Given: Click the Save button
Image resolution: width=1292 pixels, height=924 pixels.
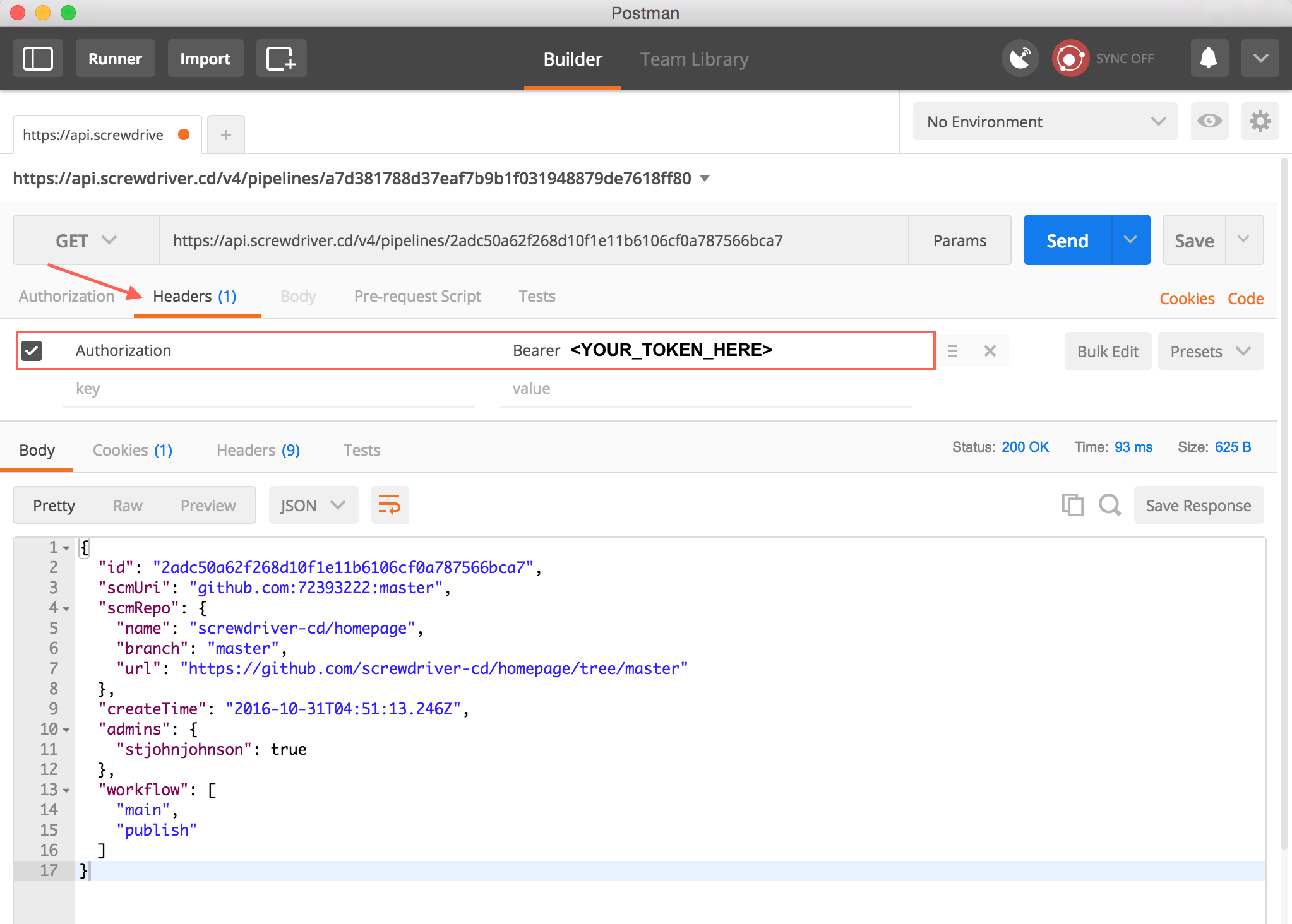Looking at the screenshot, I should tap(1194, 240).
